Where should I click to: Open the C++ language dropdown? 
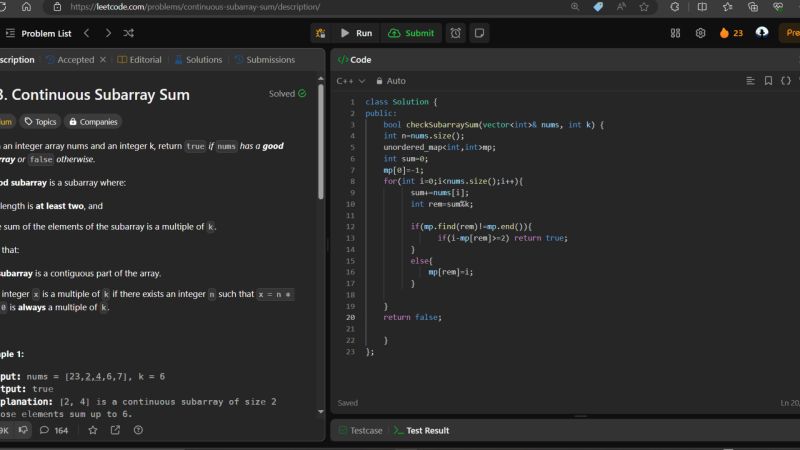(350, 81)
